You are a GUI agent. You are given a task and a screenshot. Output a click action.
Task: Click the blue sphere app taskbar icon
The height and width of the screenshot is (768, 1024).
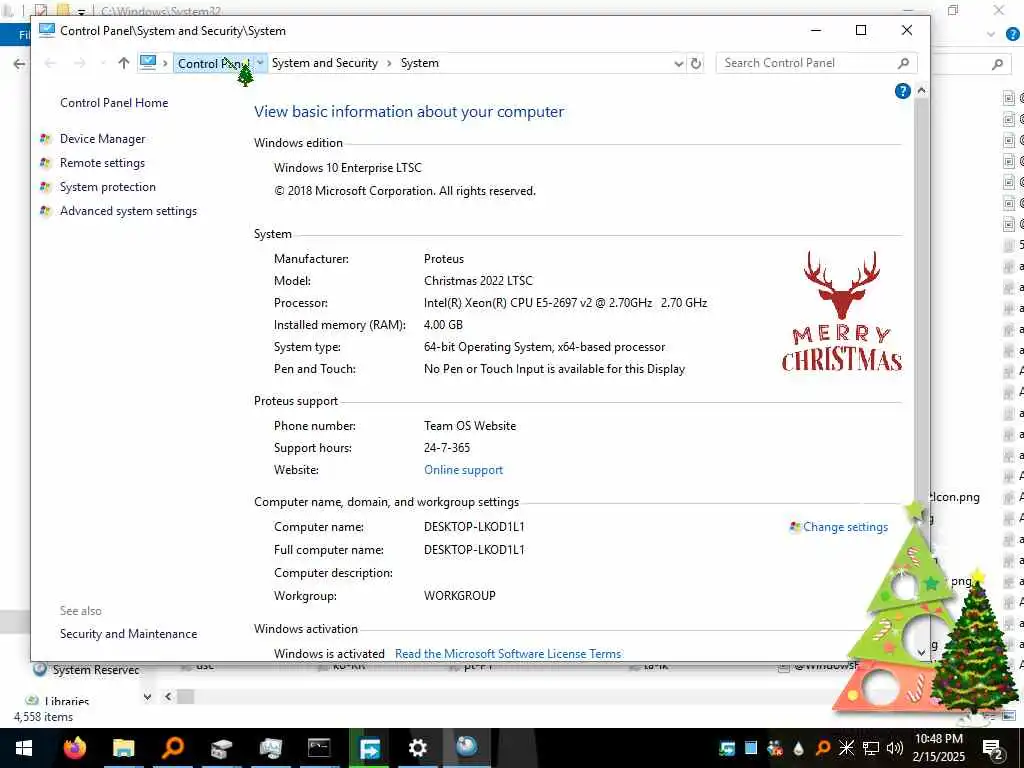click(466, 746)
